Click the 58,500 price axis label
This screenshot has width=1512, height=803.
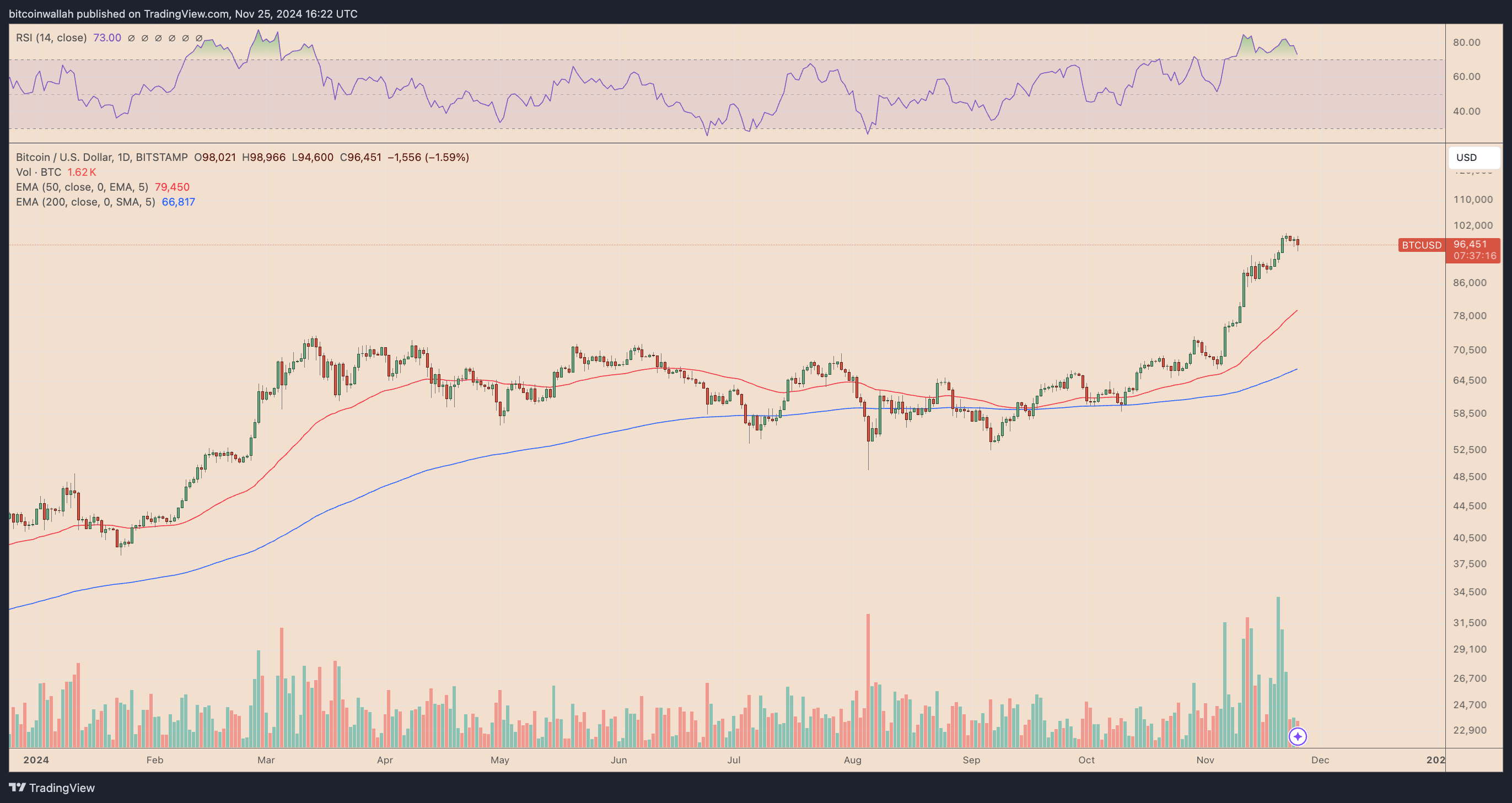click(x=1470, y=413)
